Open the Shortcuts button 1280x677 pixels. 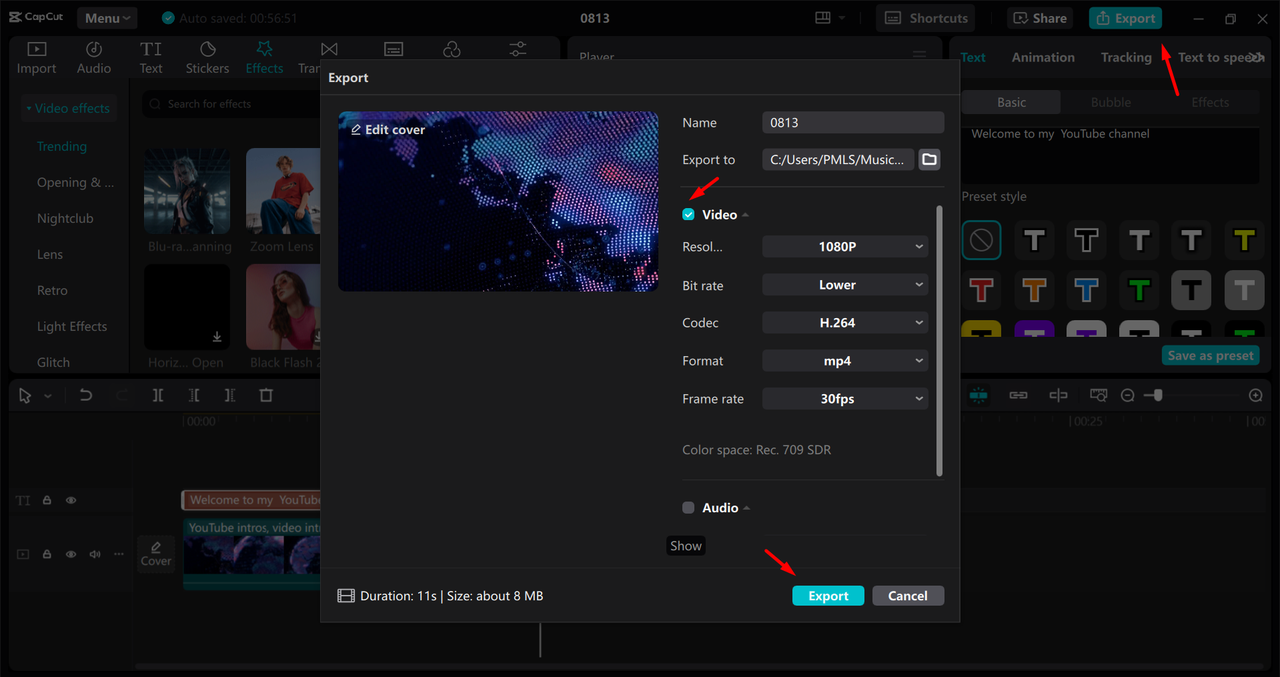coord(926,18)
